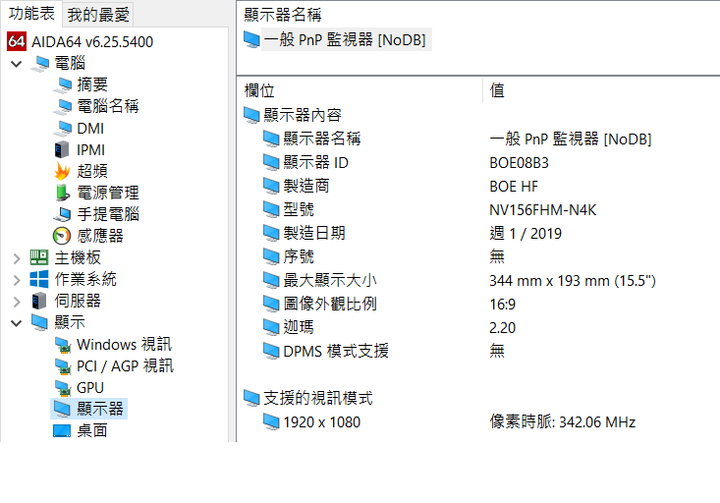Click the BOE08B3 value

[519, 163]
